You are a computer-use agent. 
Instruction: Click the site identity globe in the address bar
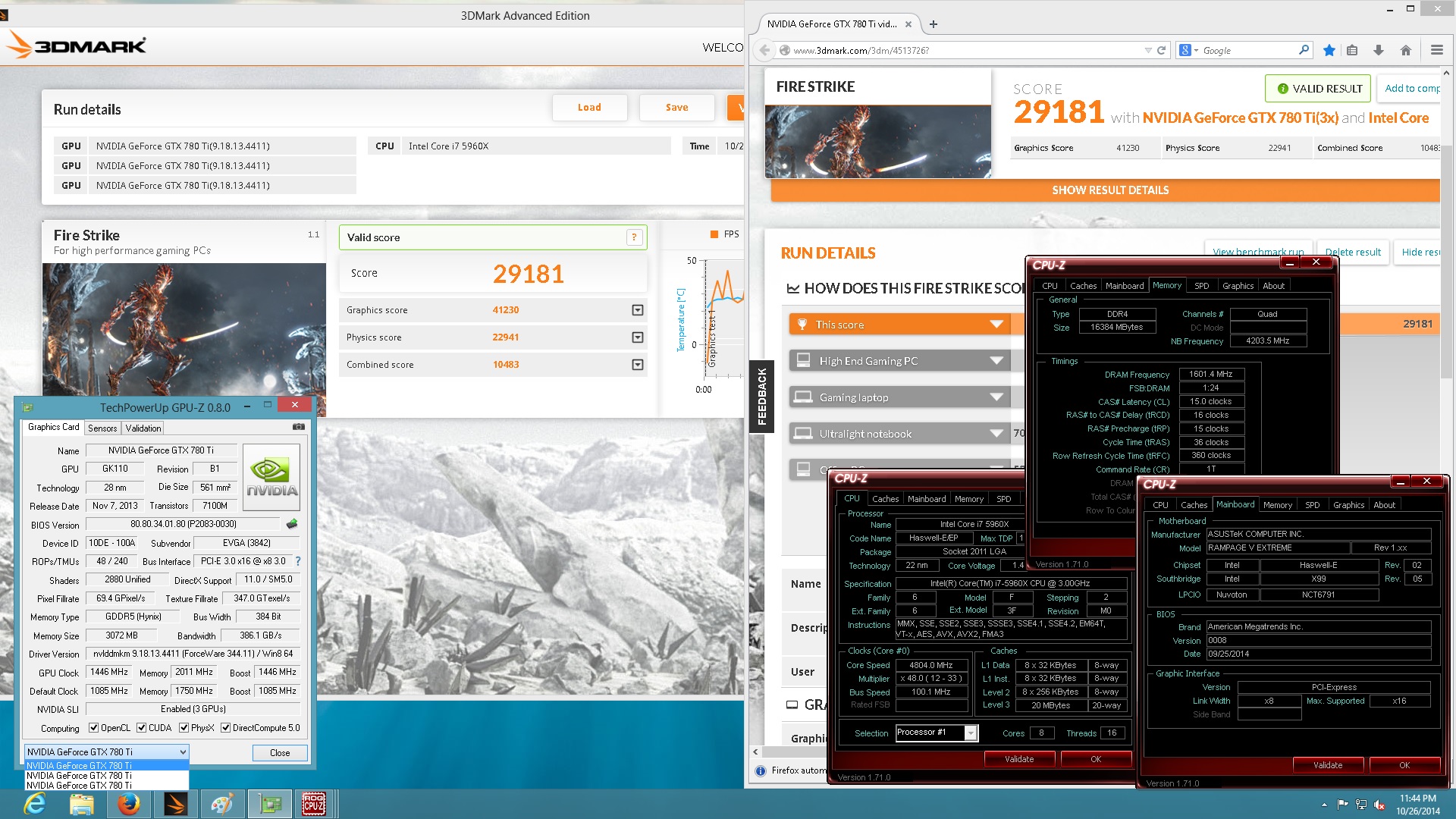pos(785,50)
